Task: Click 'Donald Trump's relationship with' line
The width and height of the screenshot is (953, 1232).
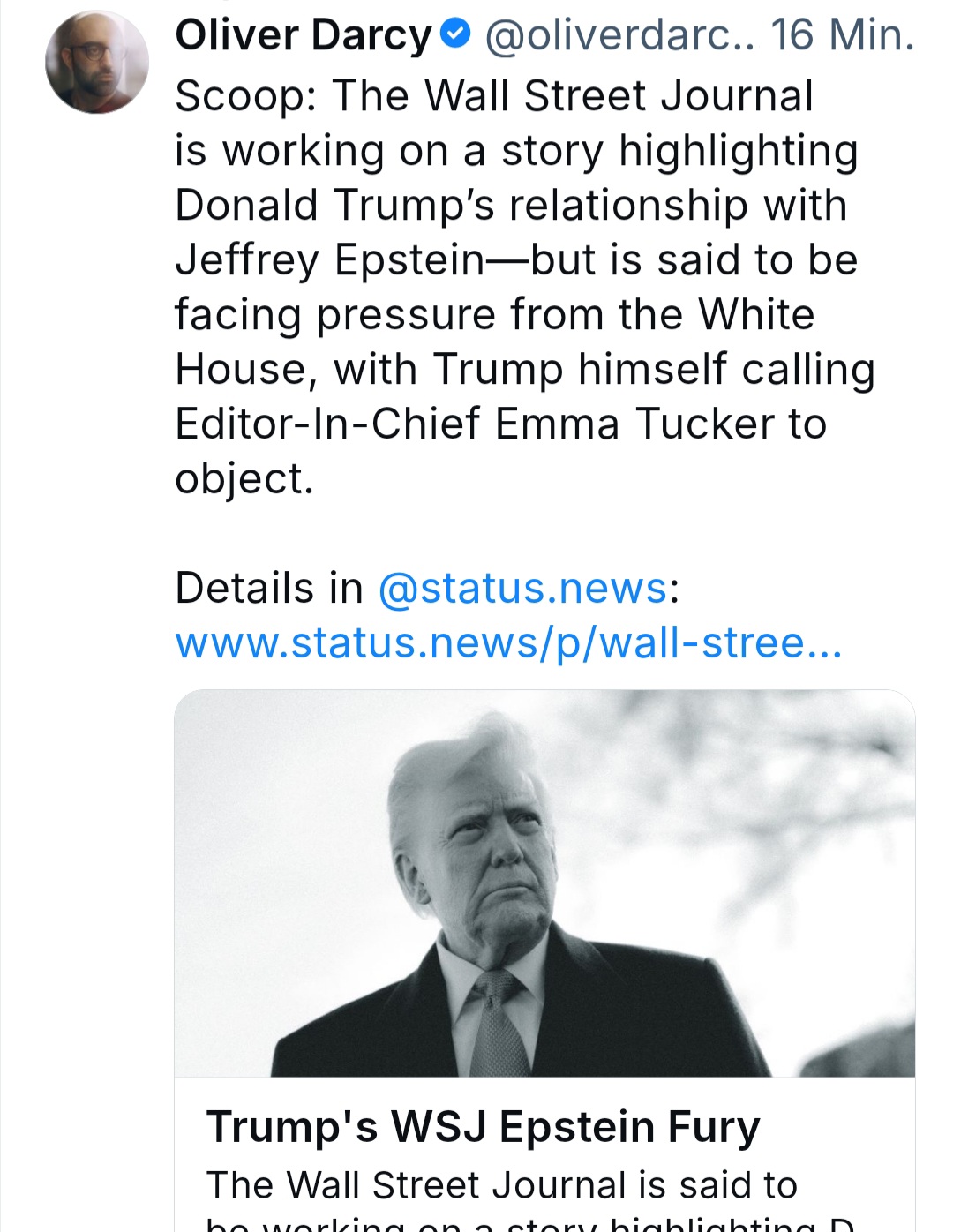Action: 511,206
